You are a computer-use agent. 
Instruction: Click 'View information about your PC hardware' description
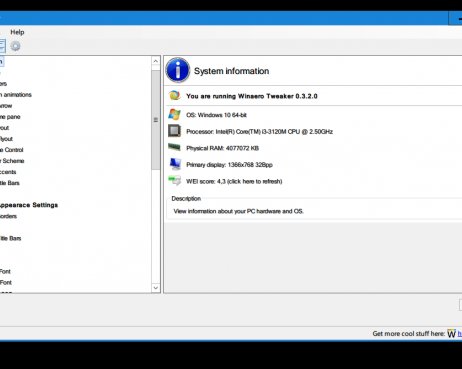(238, 211)
